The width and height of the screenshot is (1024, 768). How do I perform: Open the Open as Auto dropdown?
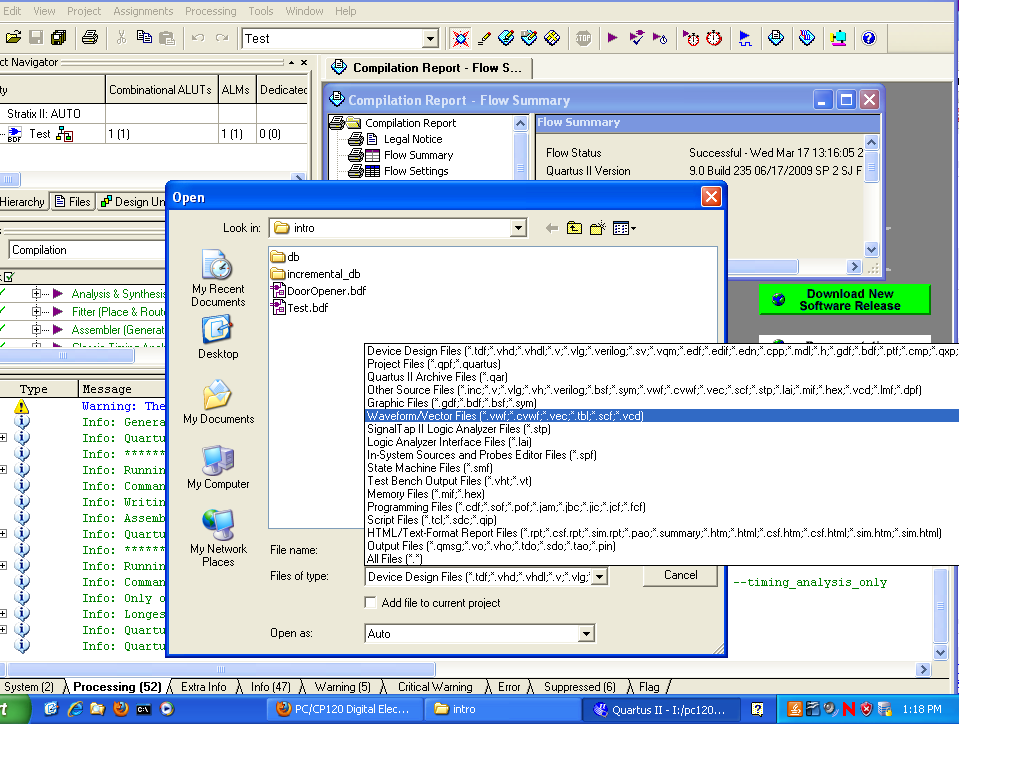[586, 633]
